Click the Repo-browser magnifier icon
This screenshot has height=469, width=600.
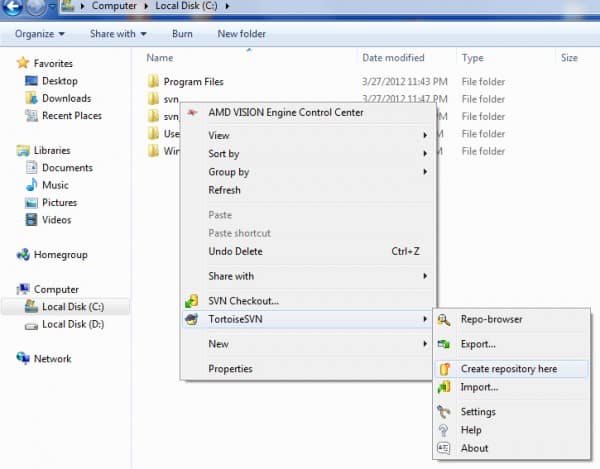point(444,320)
